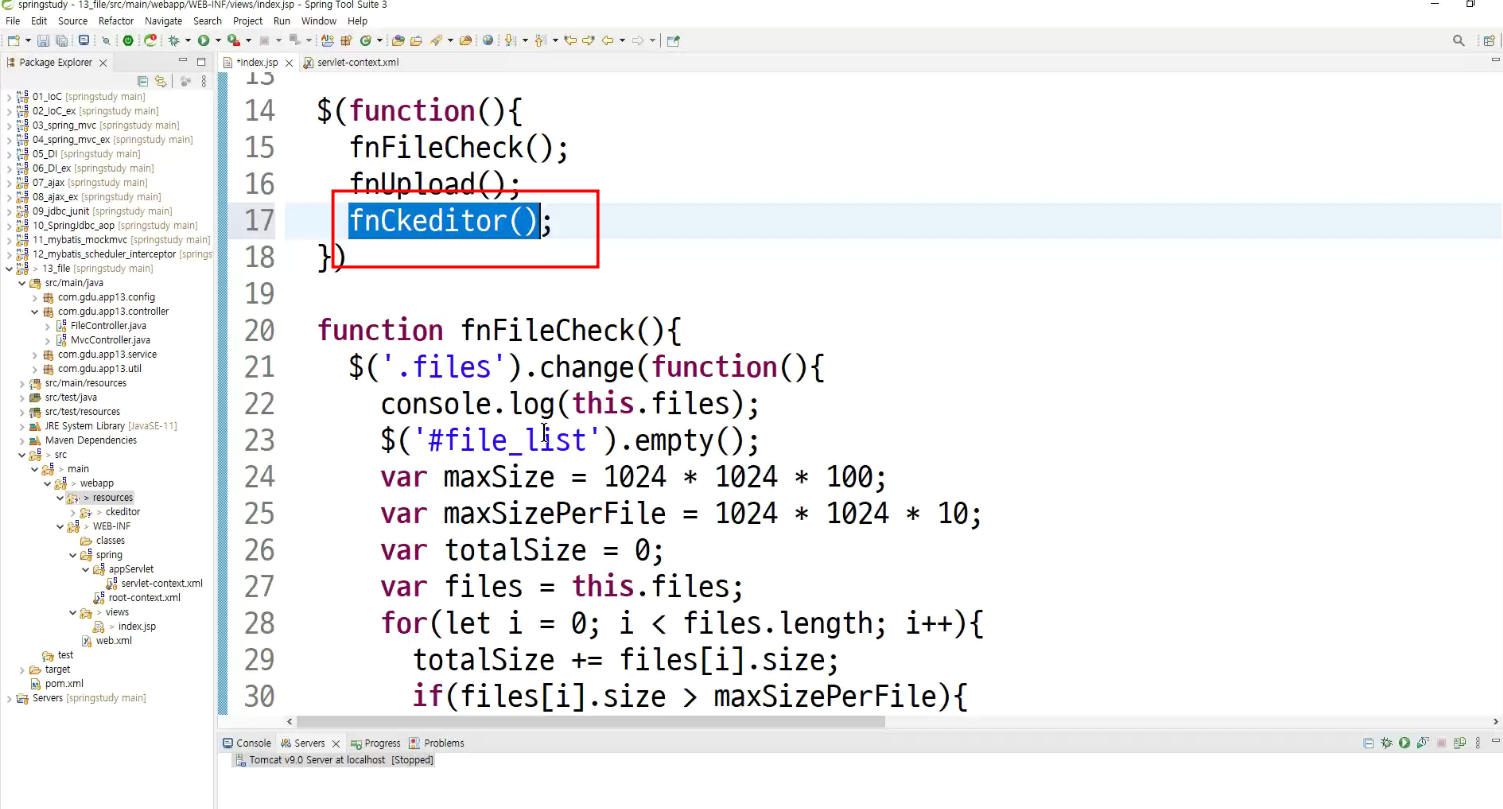Start server in debug mode in Servers view
Viewport: 1503px width, 809px height.
[x=1386, y=743]
